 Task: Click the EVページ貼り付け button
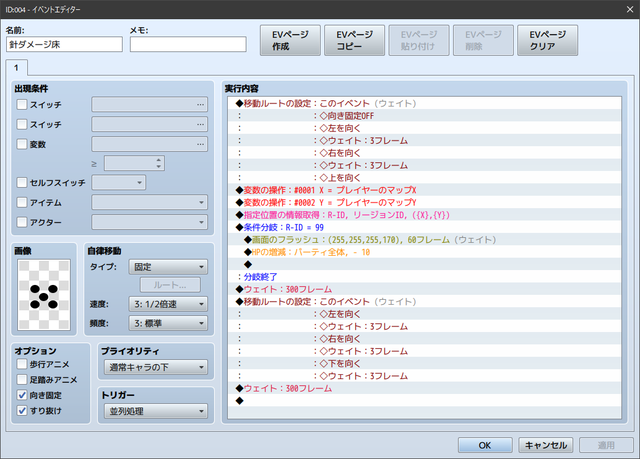[419, 40]
